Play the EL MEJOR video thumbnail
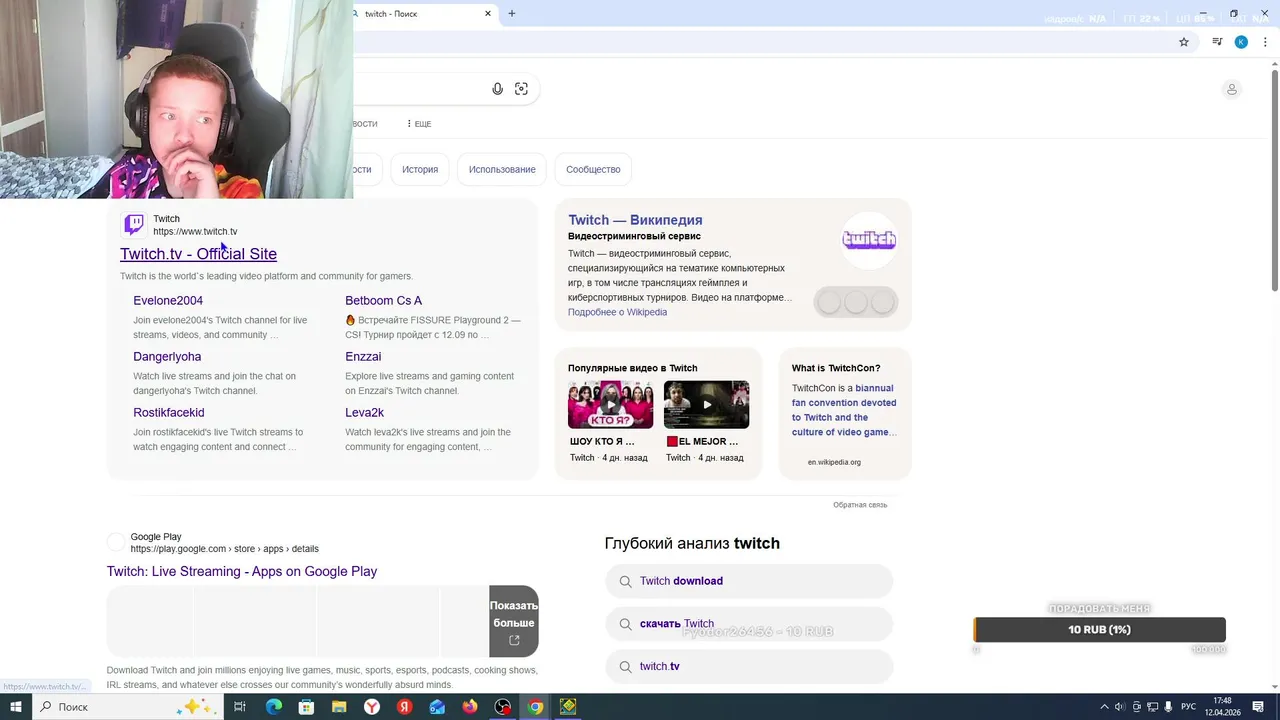The height and width of the screenshot is (720, 1280). [706, 405]
